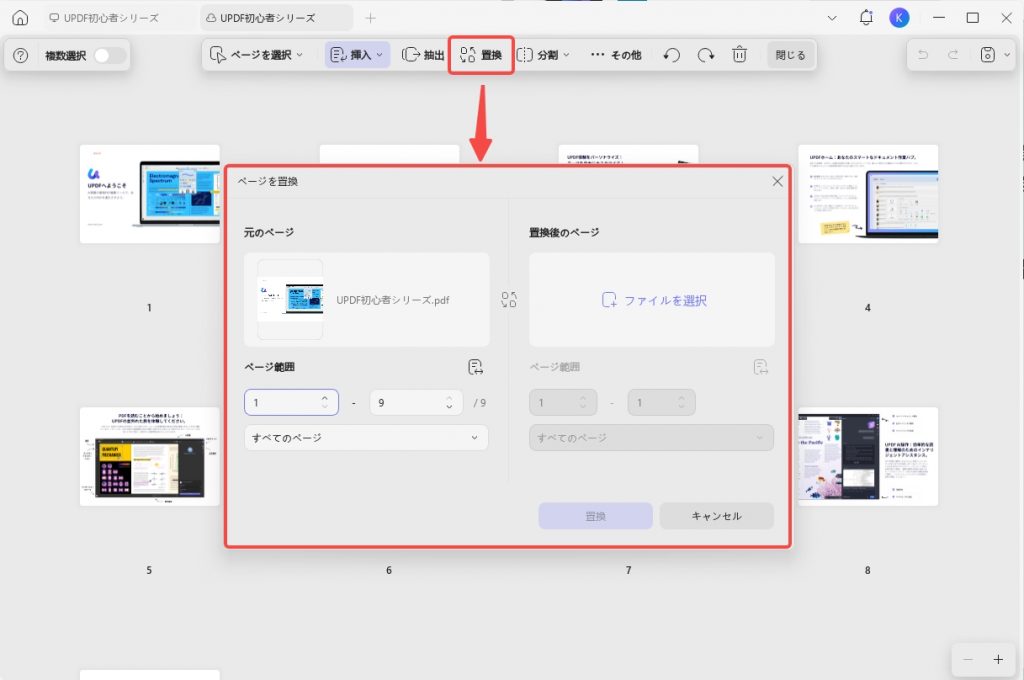The width and height of the screenshot is (1024, 680).
Task: Open the user account avatar K
Action: [x=899, y=18]
